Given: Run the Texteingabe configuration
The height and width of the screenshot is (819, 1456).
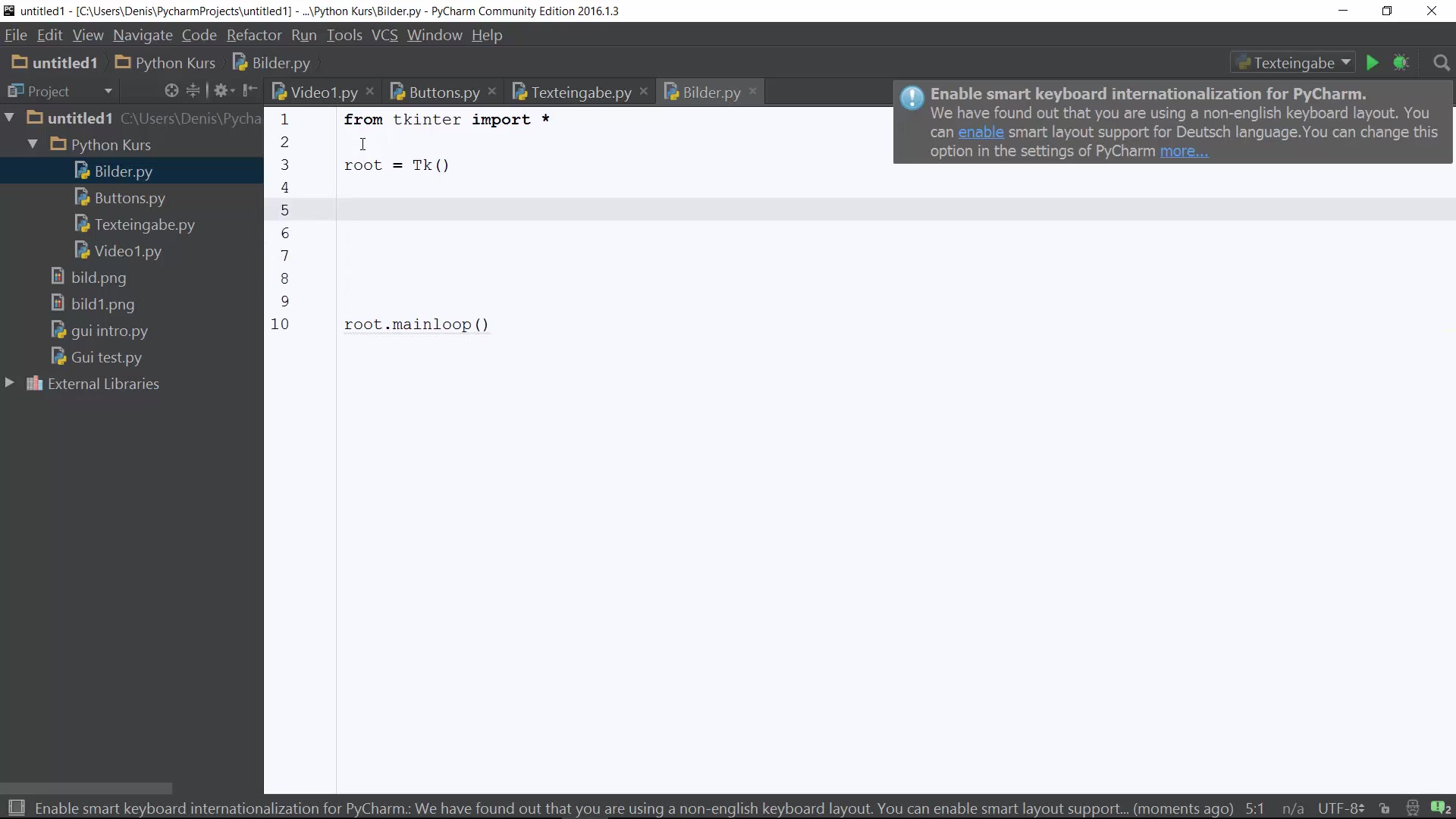Looking at the screenshot, I should point(1372,63).
